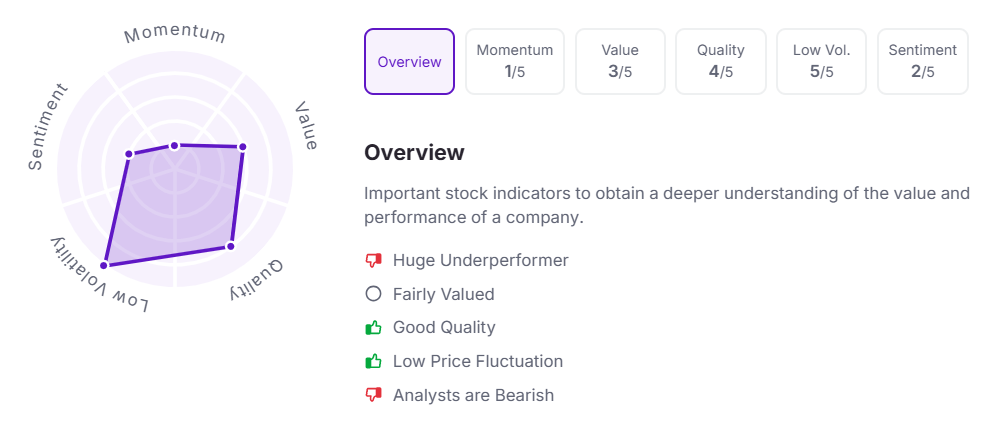Show the Quality 4/5 tab
Viewport: 1006px width, 432px height.
pos(721,62)
